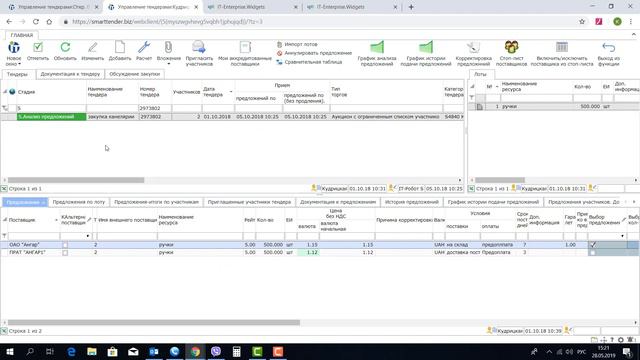Viewport: 640px width, 360px height.
Task: Open График истории подачи предложений
Action: (426, 53)
